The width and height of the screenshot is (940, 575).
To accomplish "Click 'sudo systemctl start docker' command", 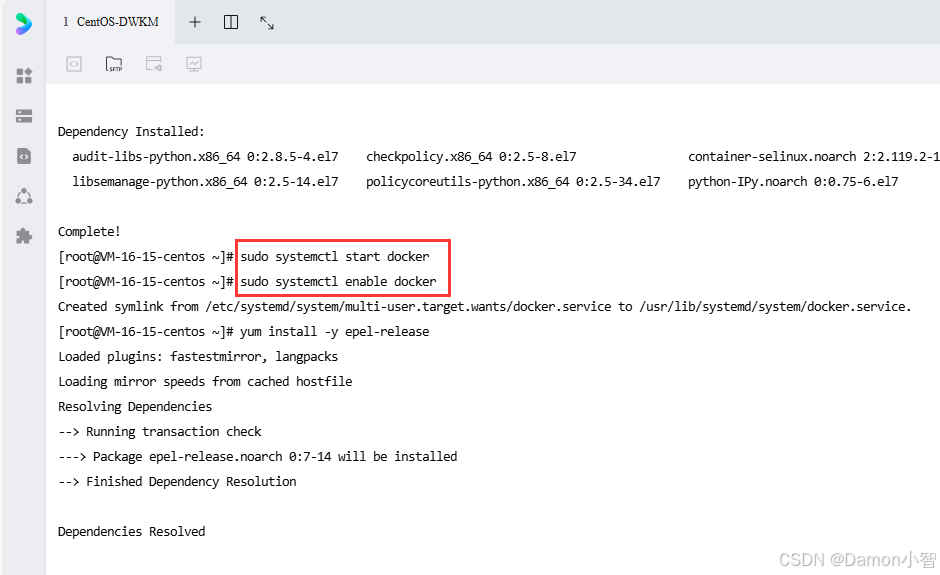I will pyautogui.click(x=335, y=257).
